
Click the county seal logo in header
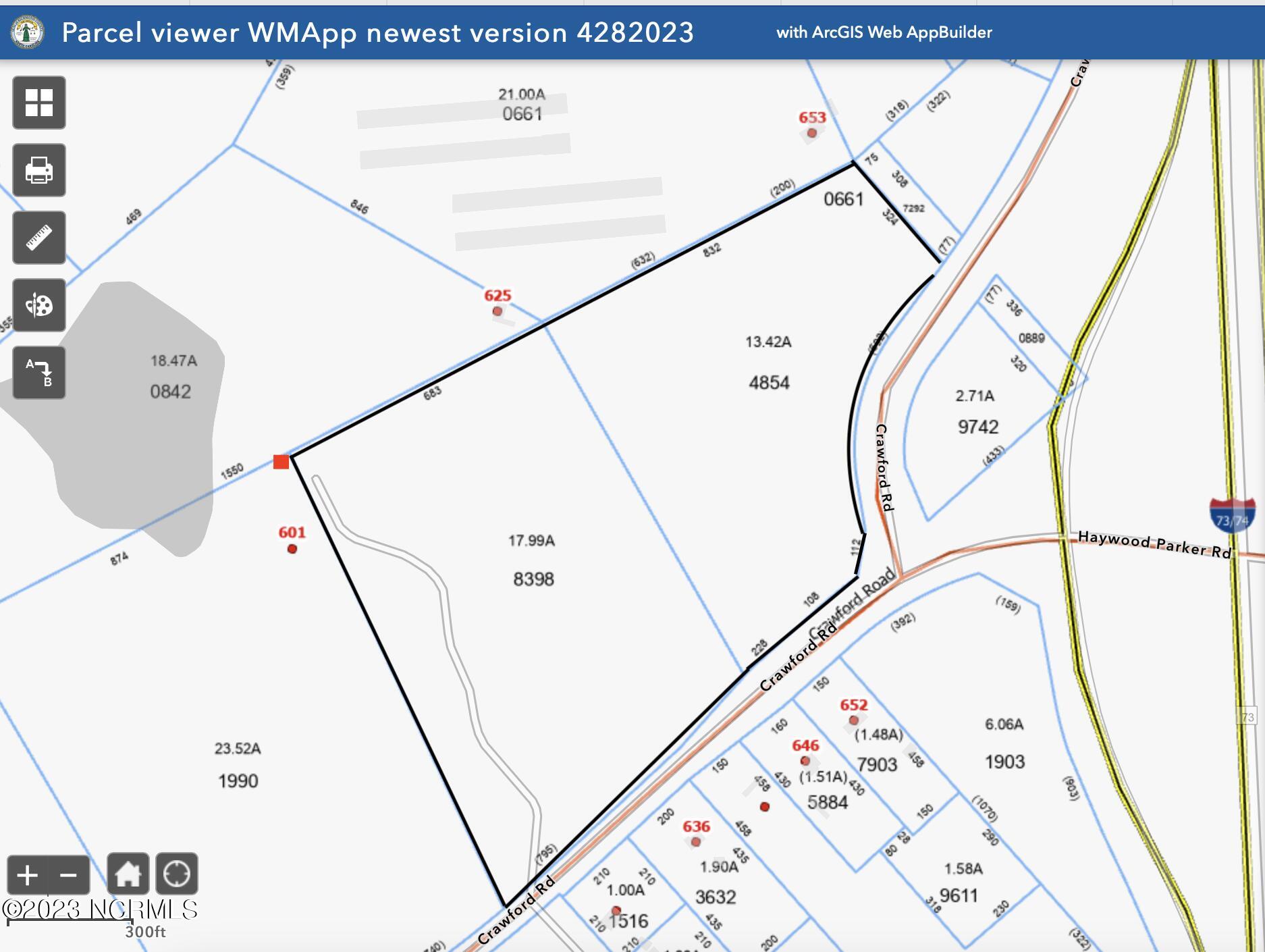pyautogui.click(x=28, y=32)
